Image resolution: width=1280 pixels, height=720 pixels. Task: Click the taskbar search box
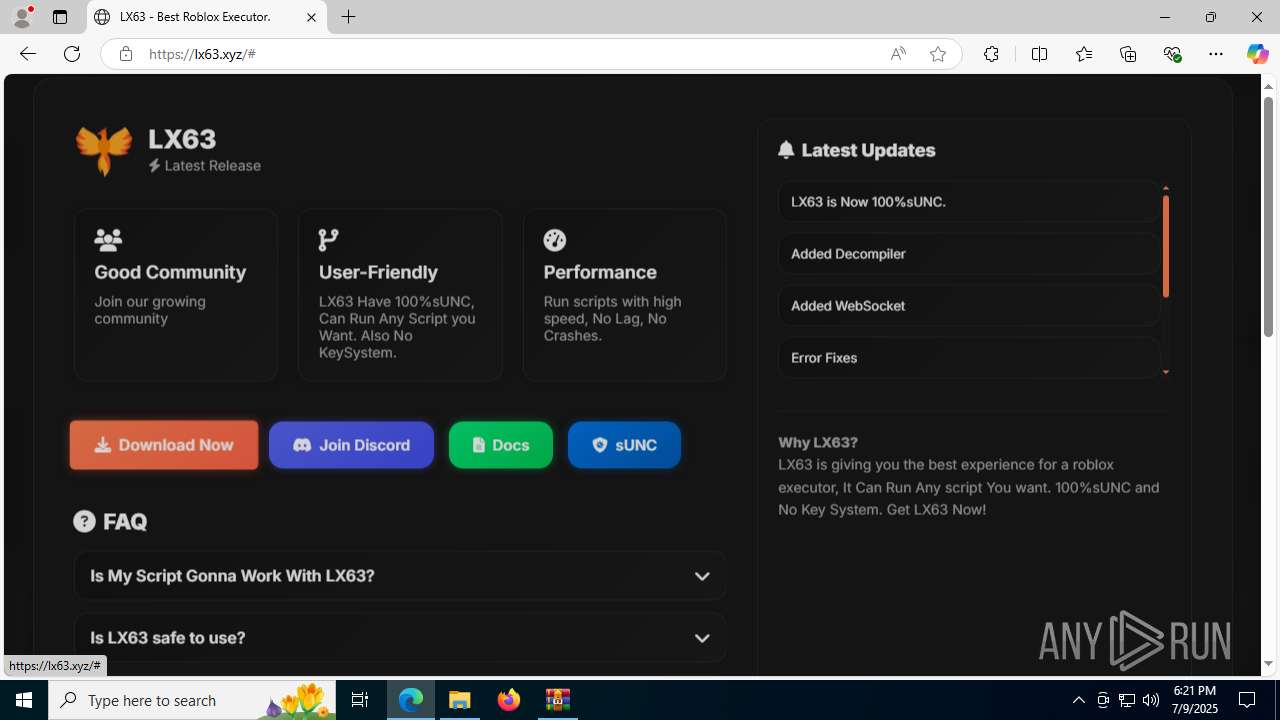tap(192, 700)
